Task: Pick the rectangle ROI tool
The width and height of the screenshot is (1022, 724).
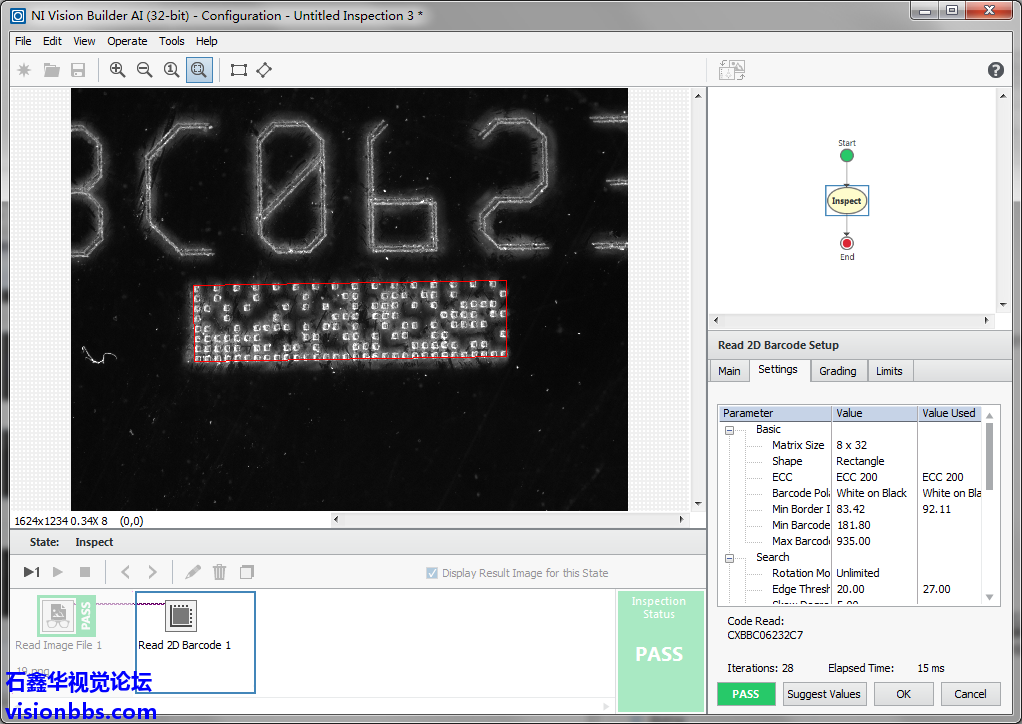Action: tap(239, 70)
